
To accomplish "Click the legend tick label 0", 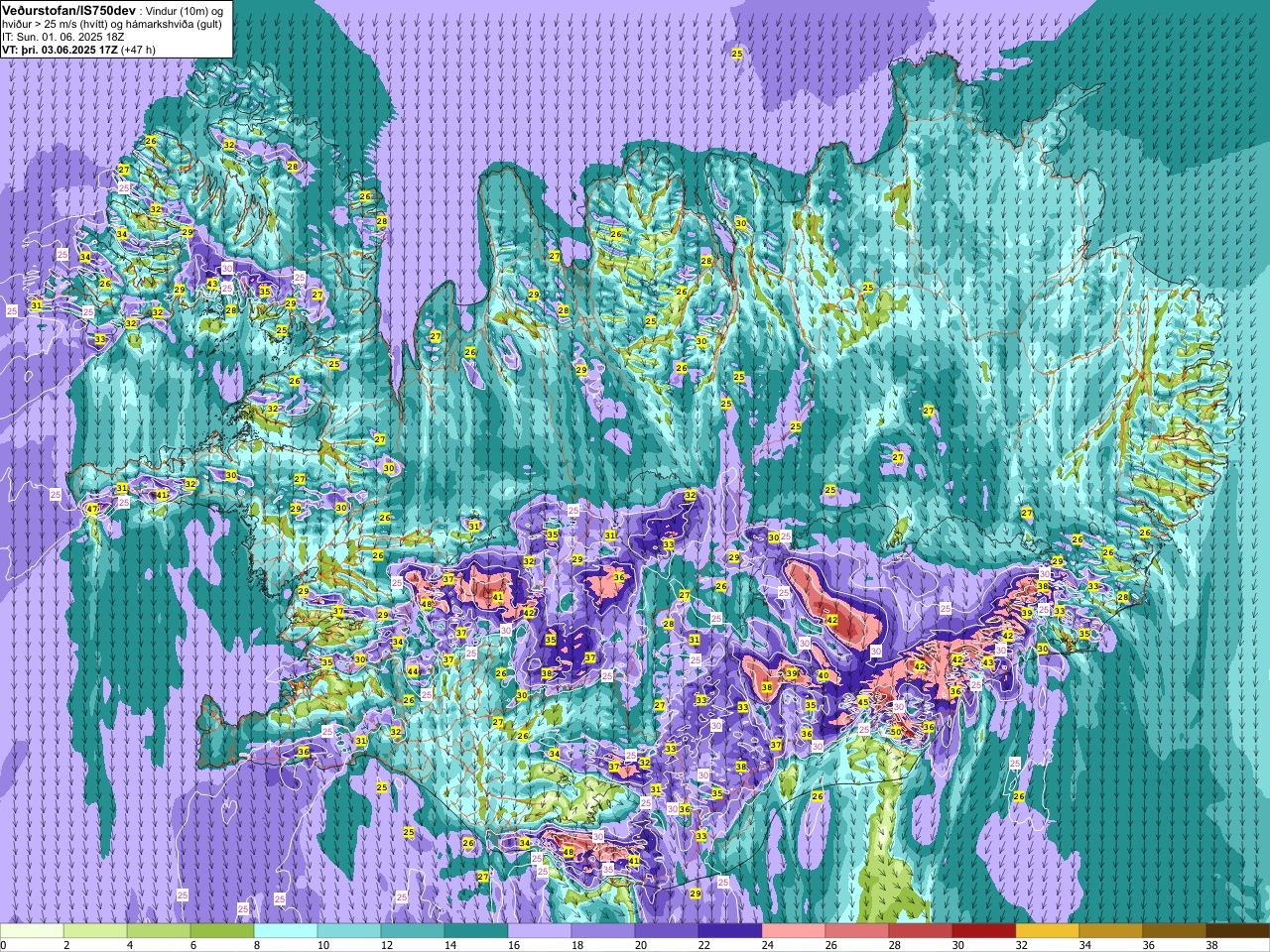I will coord(4,945).
